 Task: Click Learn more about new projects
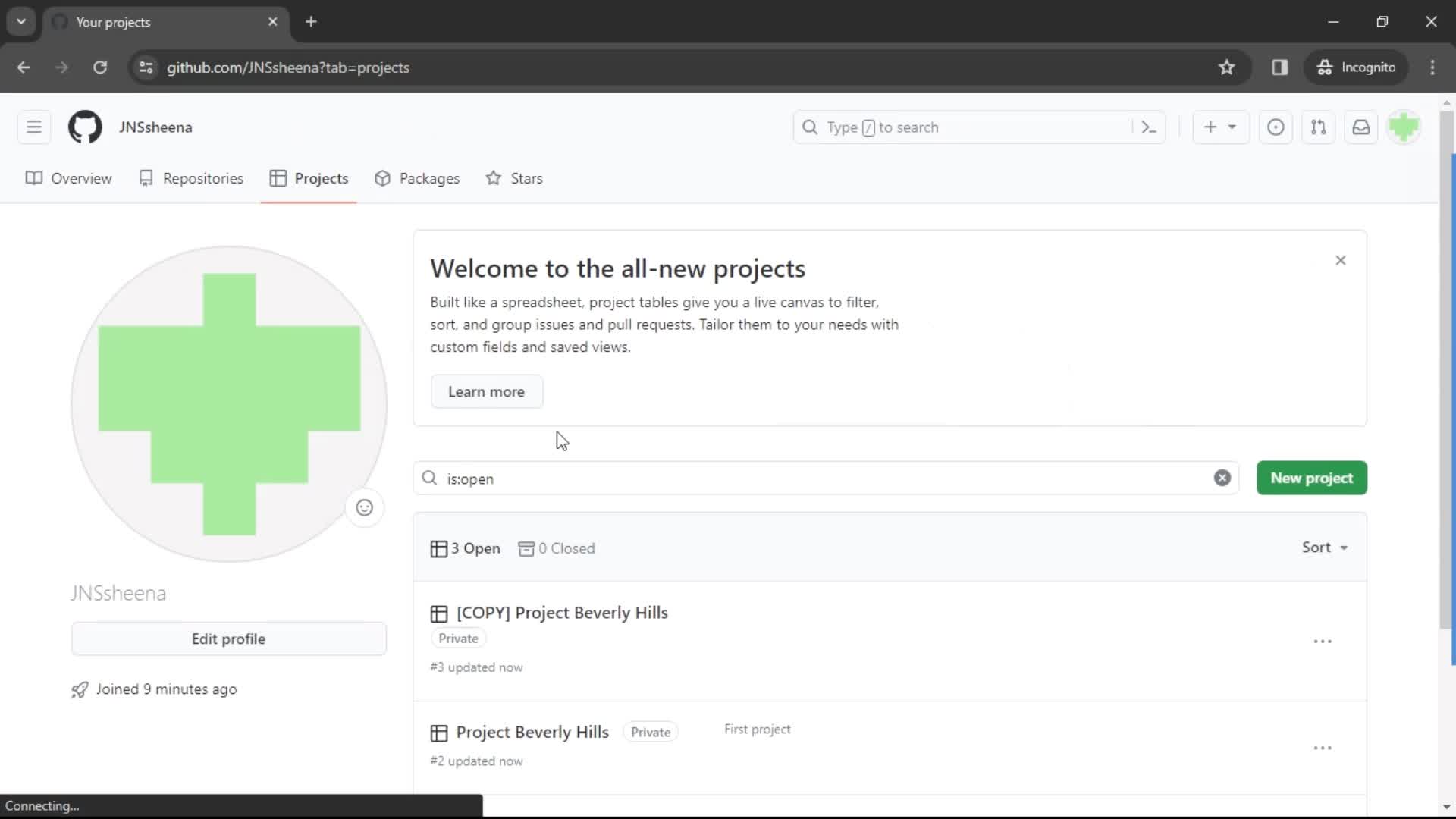tap(487, 391)
